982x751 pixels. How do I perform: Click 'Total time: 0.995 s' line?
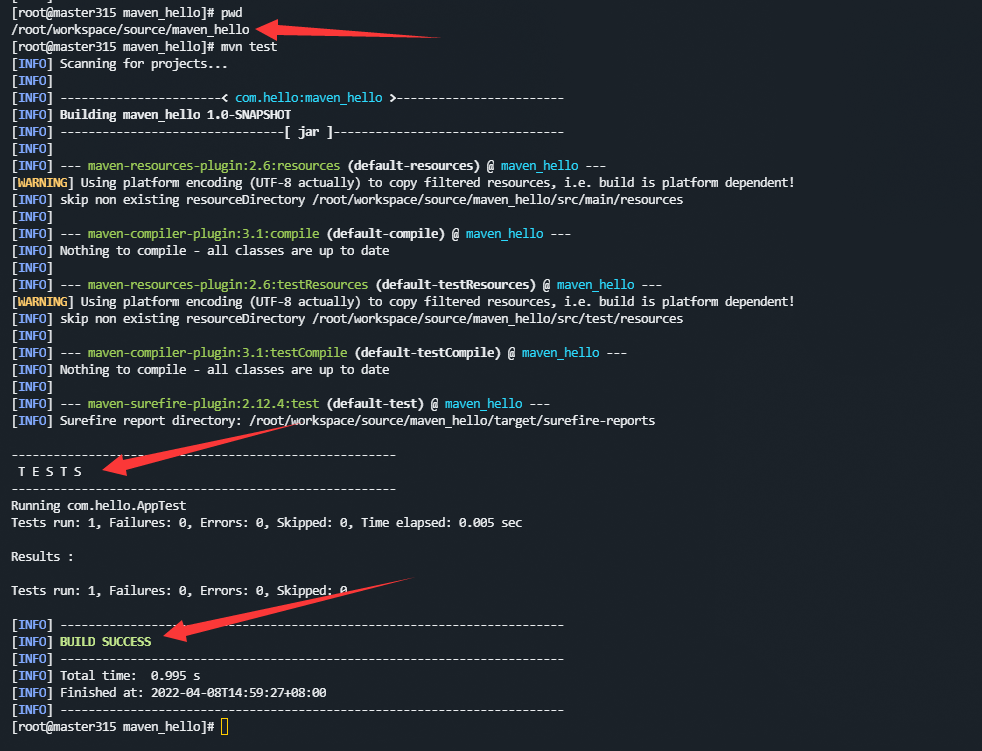[130, 675]
